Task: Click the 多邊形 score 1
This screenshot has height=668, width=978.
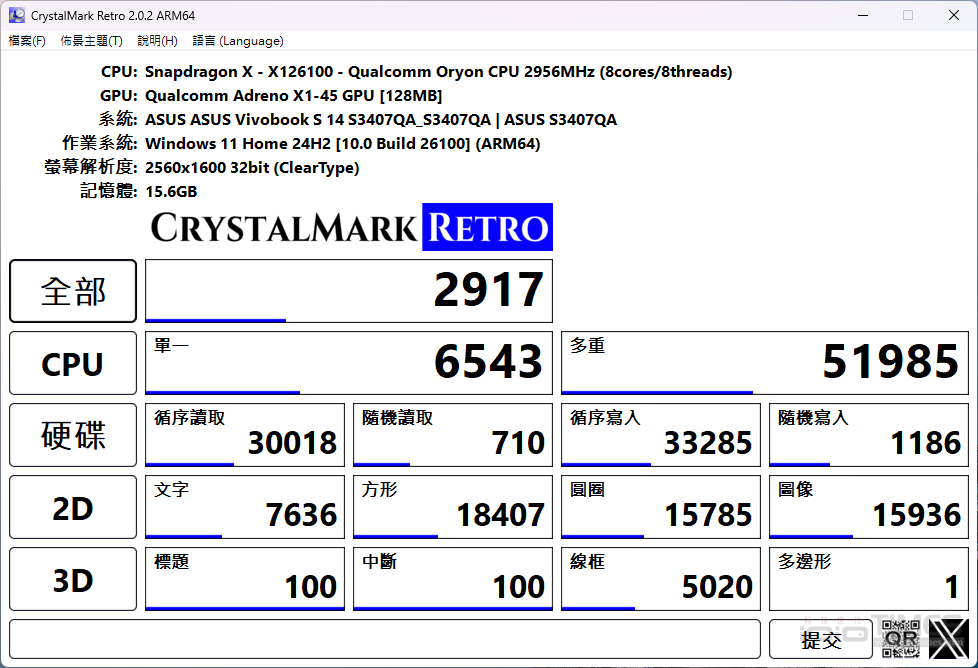Action: click(869, 579)
